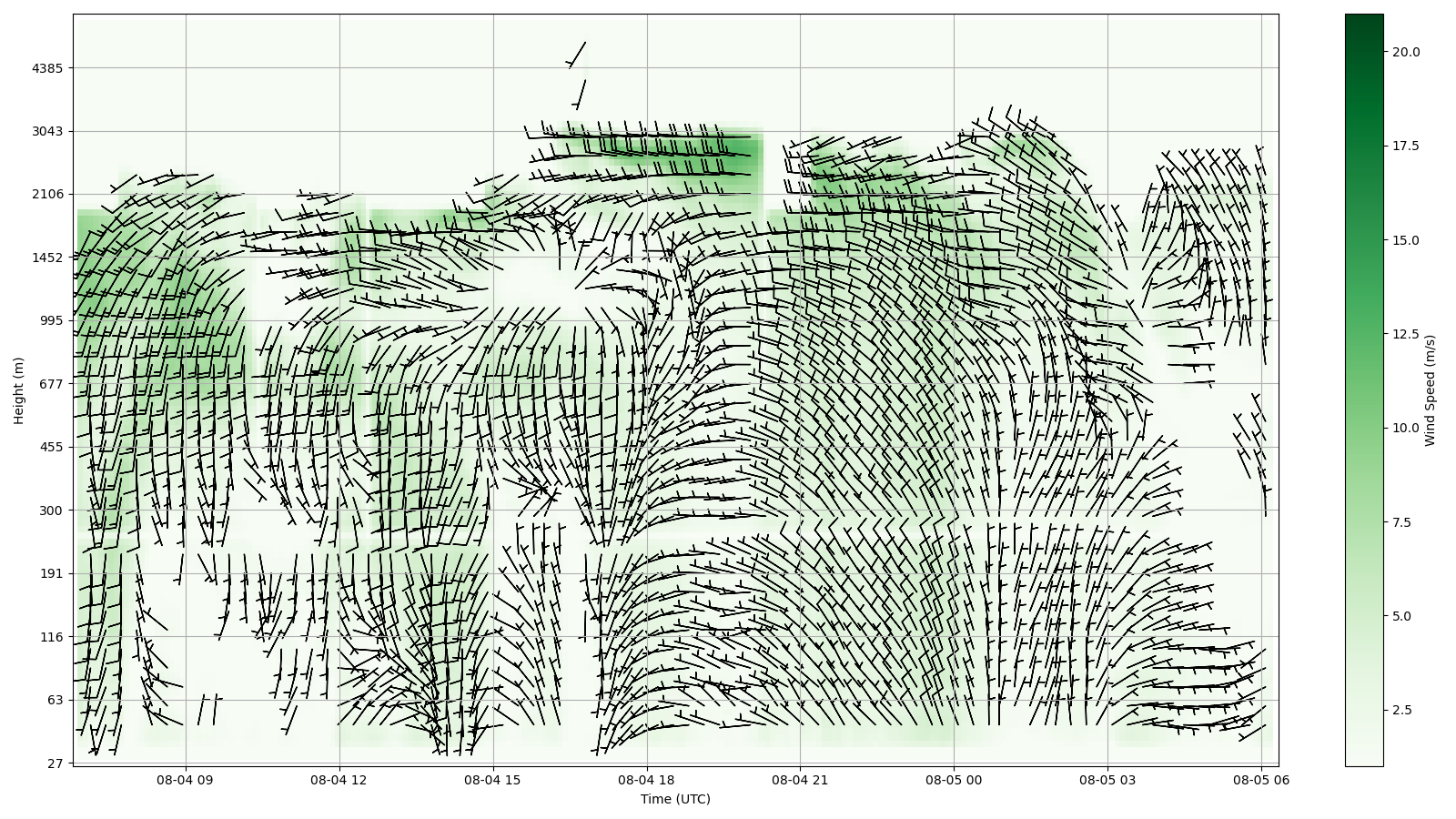Select the 08-04 09 time tick label

click(x=186, y=779)
